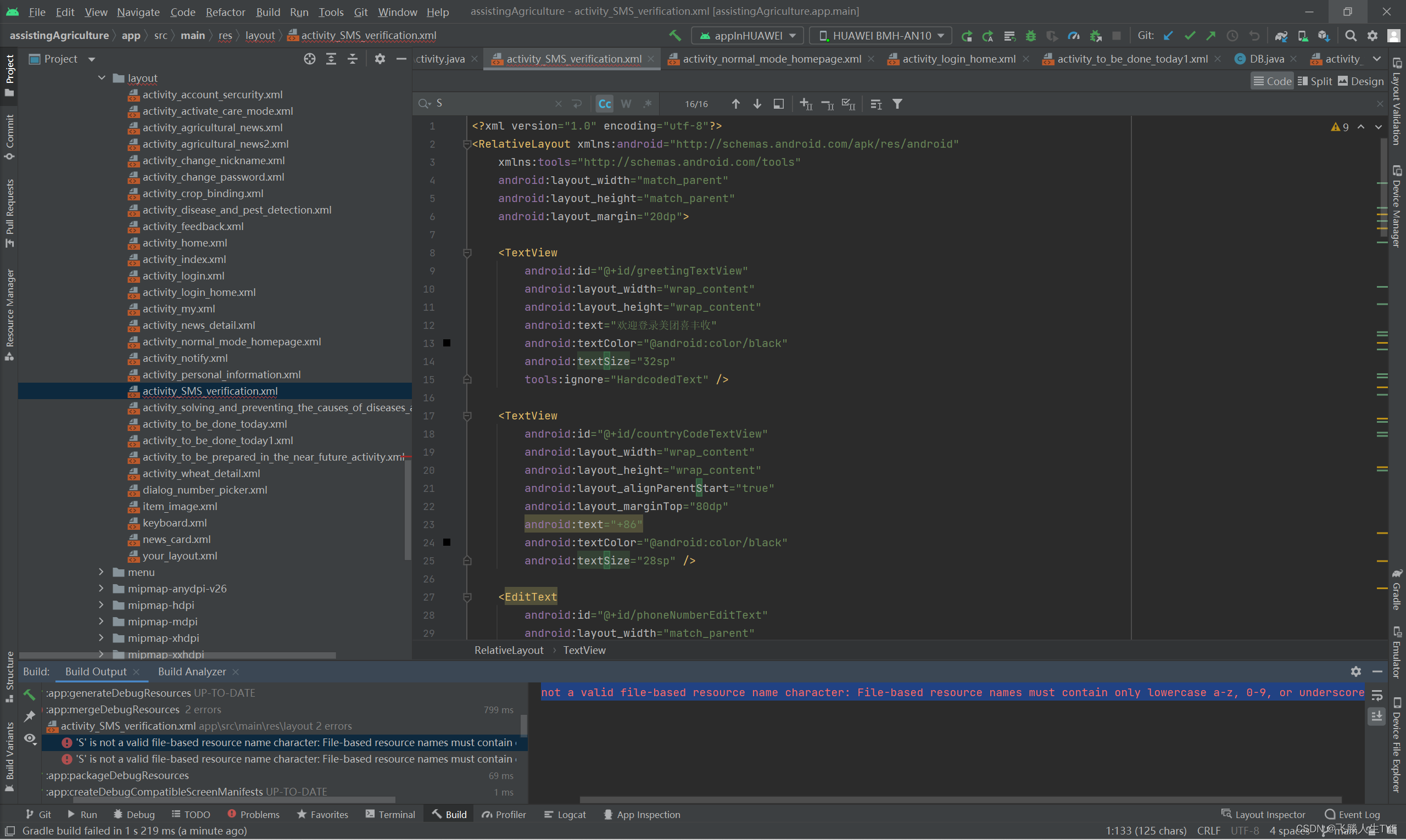Switch editor to Split view
Image resolution: width=1406 pixels, height=840 pixels.
pyautogui.click(x=1315, y=81)
